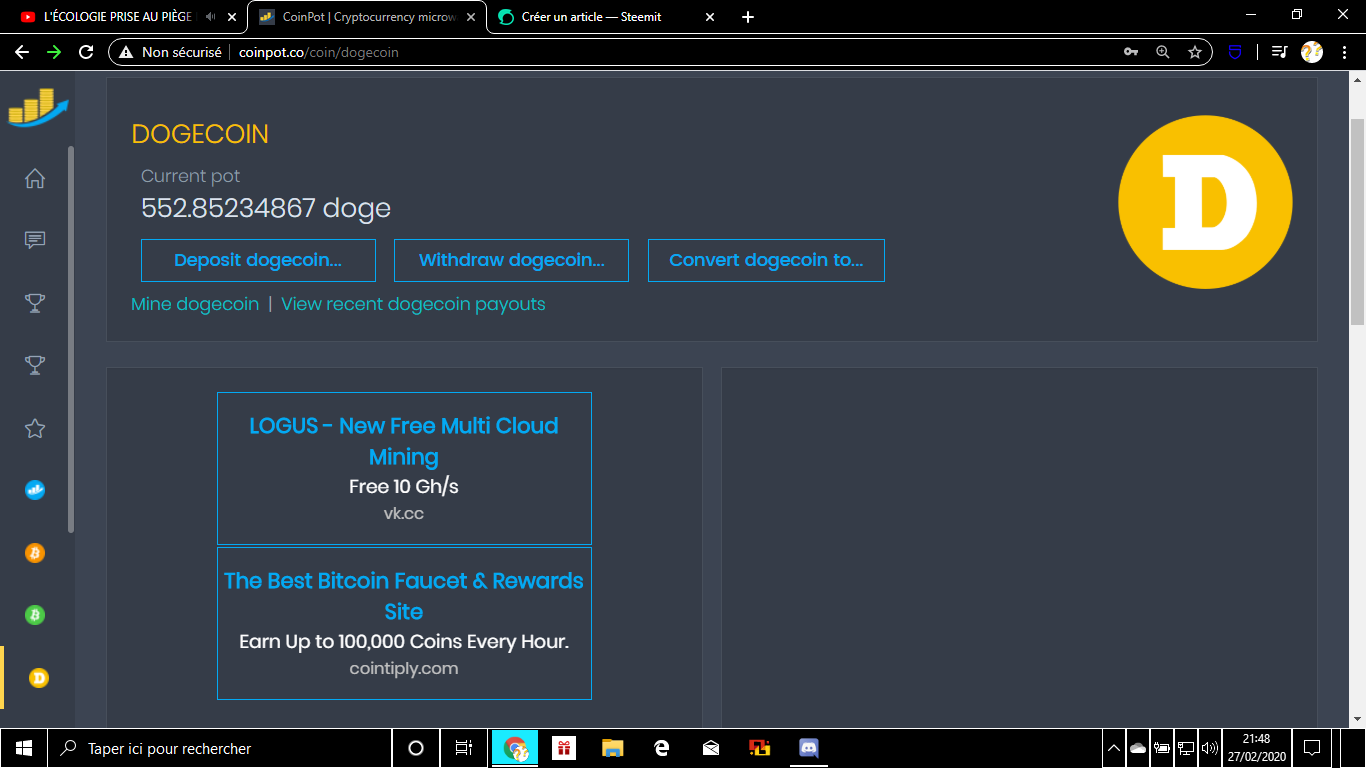The width and height of the screenshot is (1366, 768).
Task: Open the star icon in sidebar
Action: click(x=35, y=428)
